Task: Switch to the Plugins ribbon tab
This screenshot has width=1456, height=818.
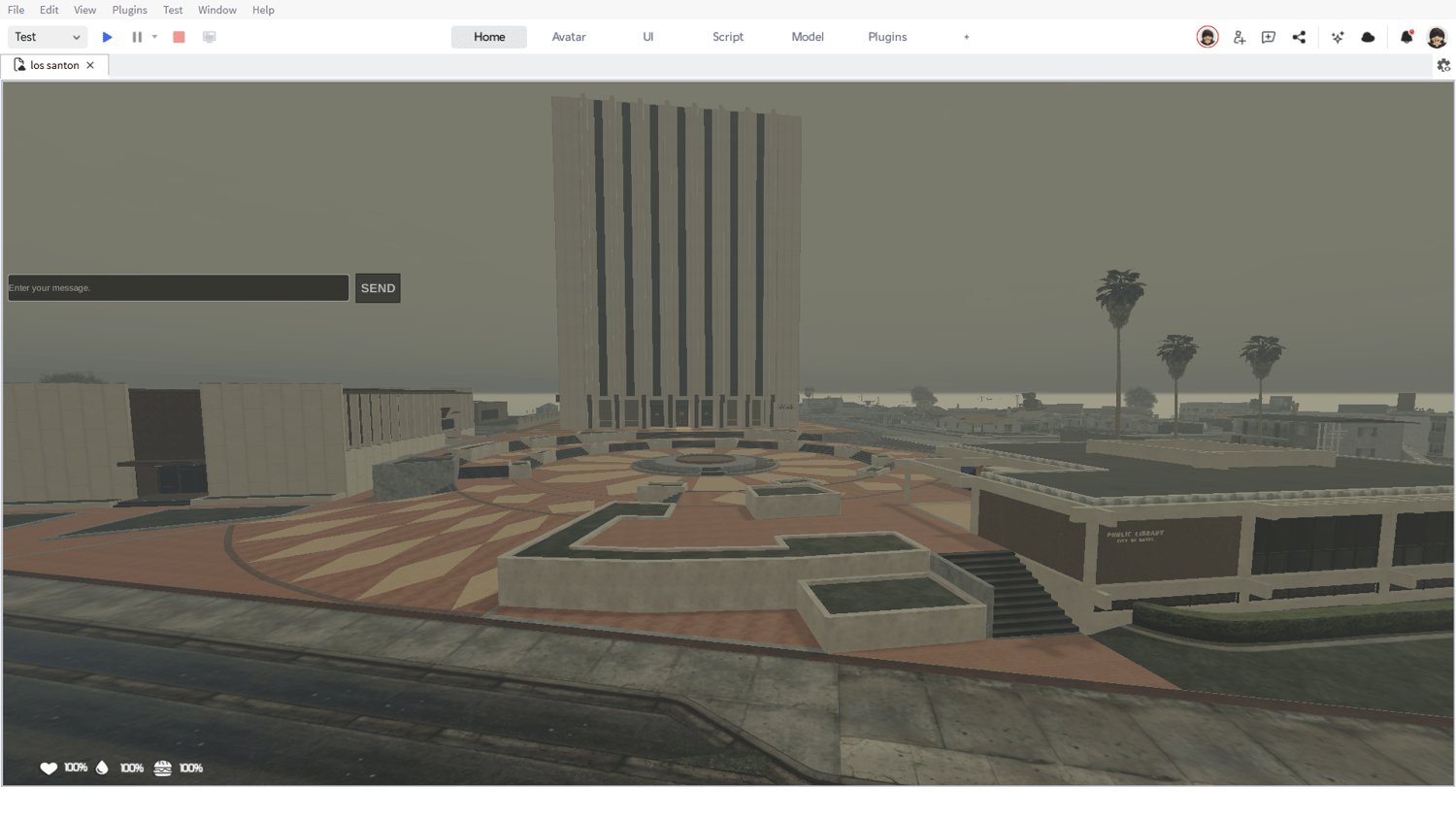Action: [x=887, y=37]
